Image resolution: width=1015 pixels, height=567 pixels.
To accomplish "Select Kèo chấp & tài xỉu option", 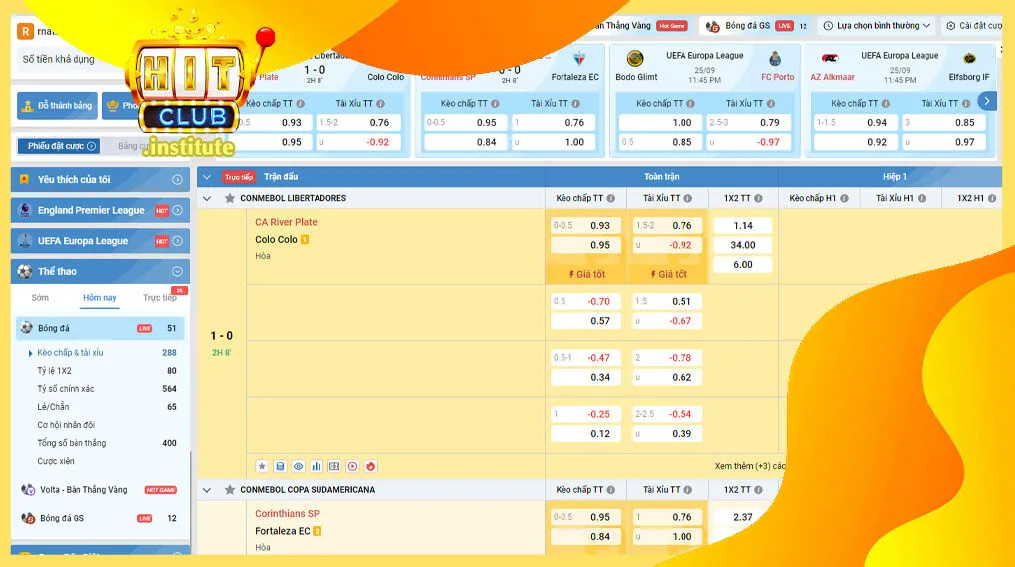I will pyautogui.click(x=70, y=353).
